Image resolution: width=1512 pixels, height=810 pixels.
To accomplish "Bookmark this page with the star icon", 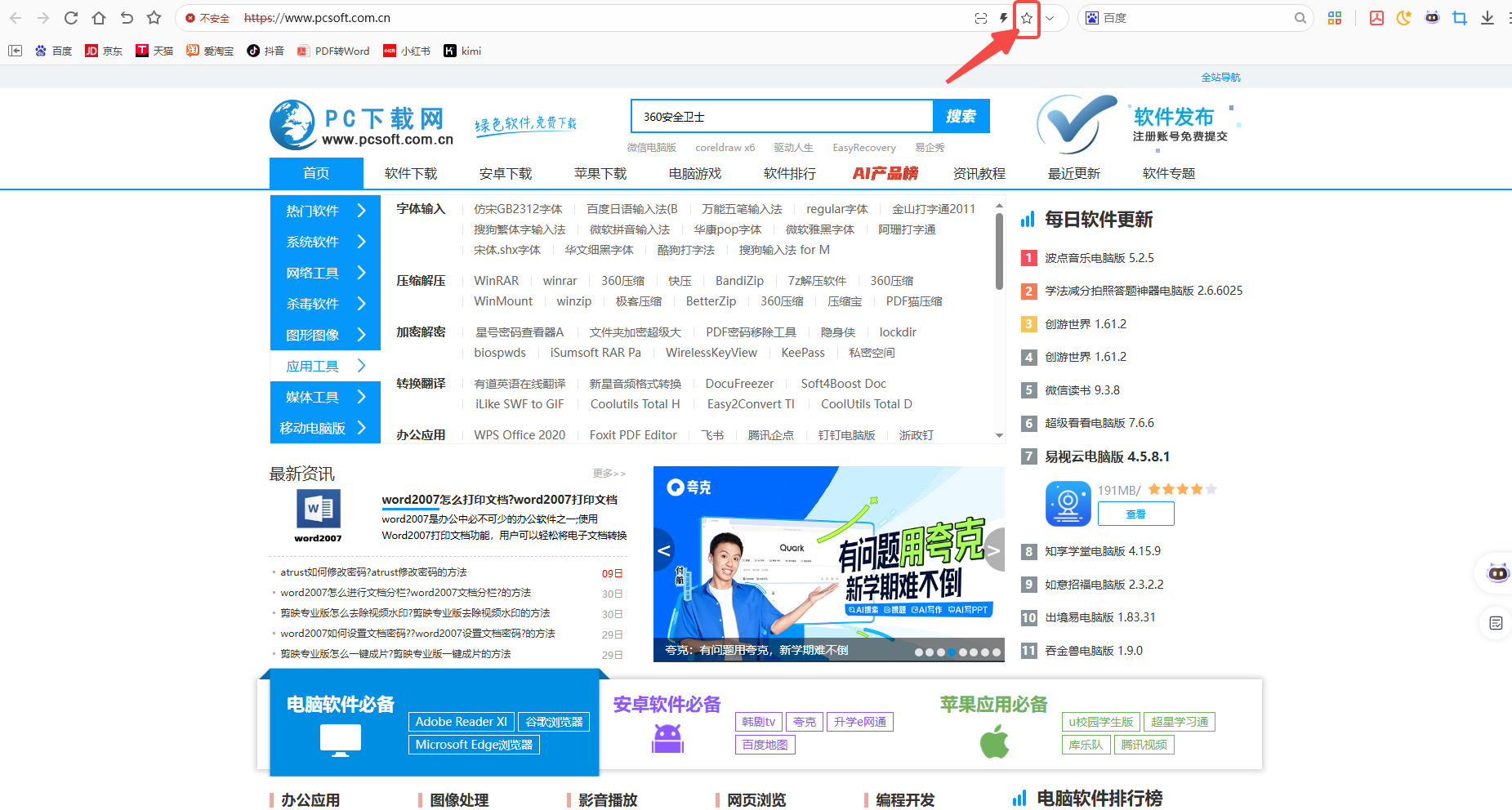I will 1026,18.
